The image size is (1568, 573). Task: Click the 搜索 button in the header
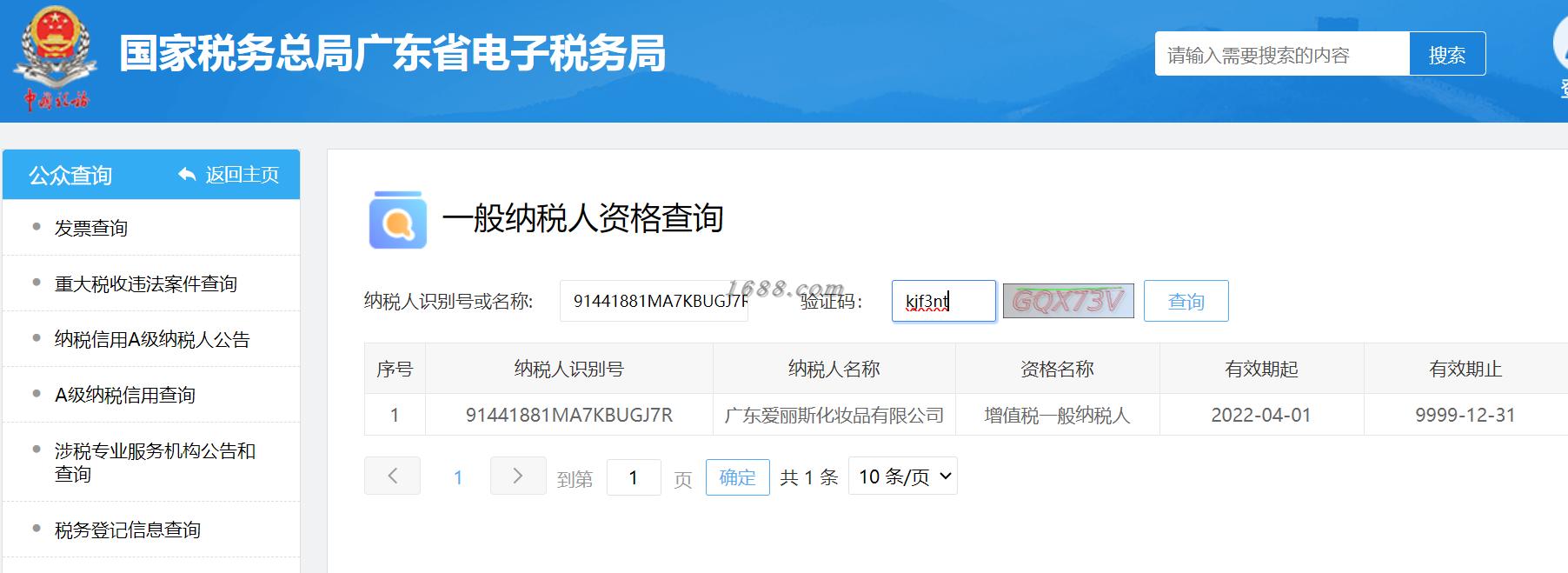tap(1447, 54)
